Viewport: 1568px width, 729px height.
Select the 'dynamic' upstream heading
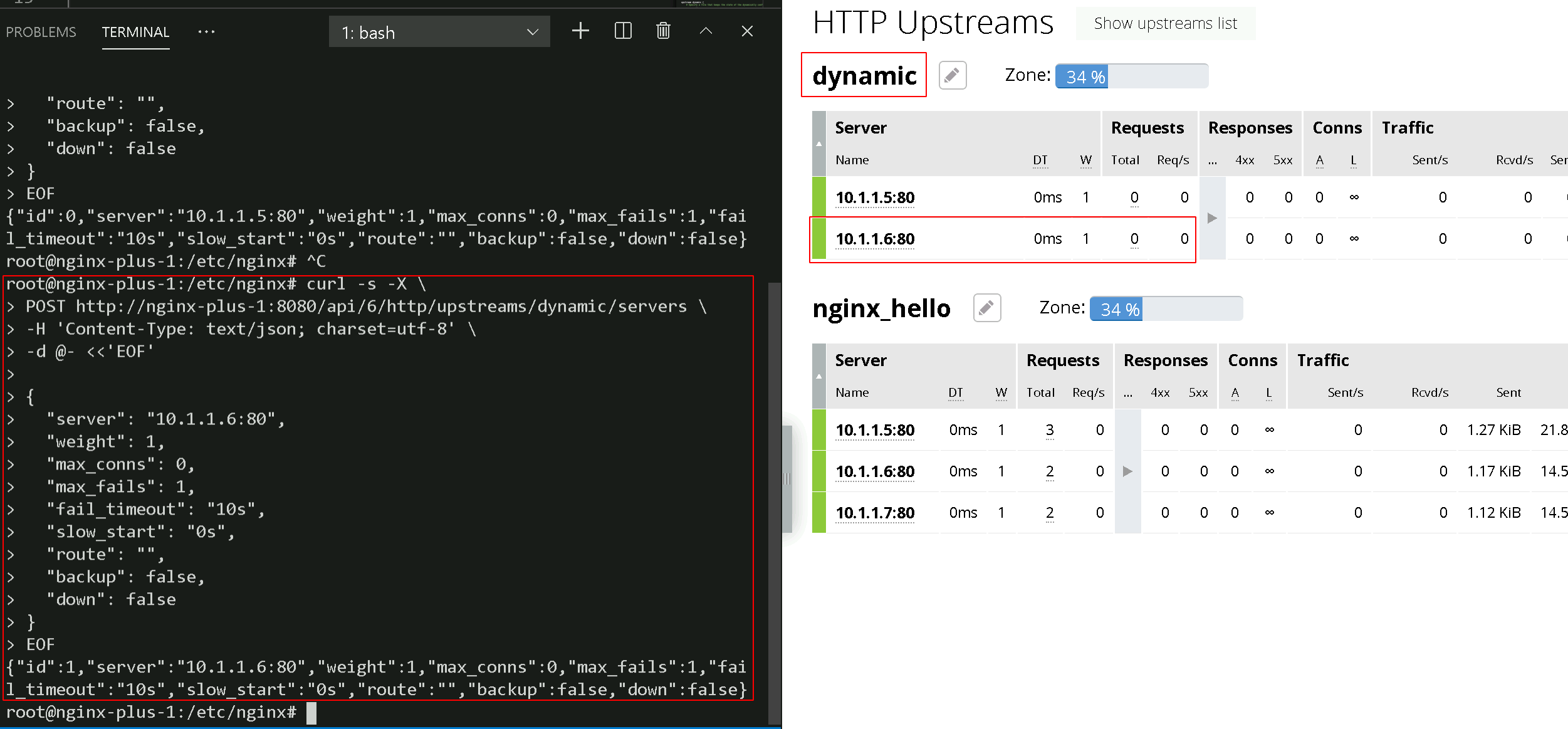pyautogui.click(x=864, y=76)
